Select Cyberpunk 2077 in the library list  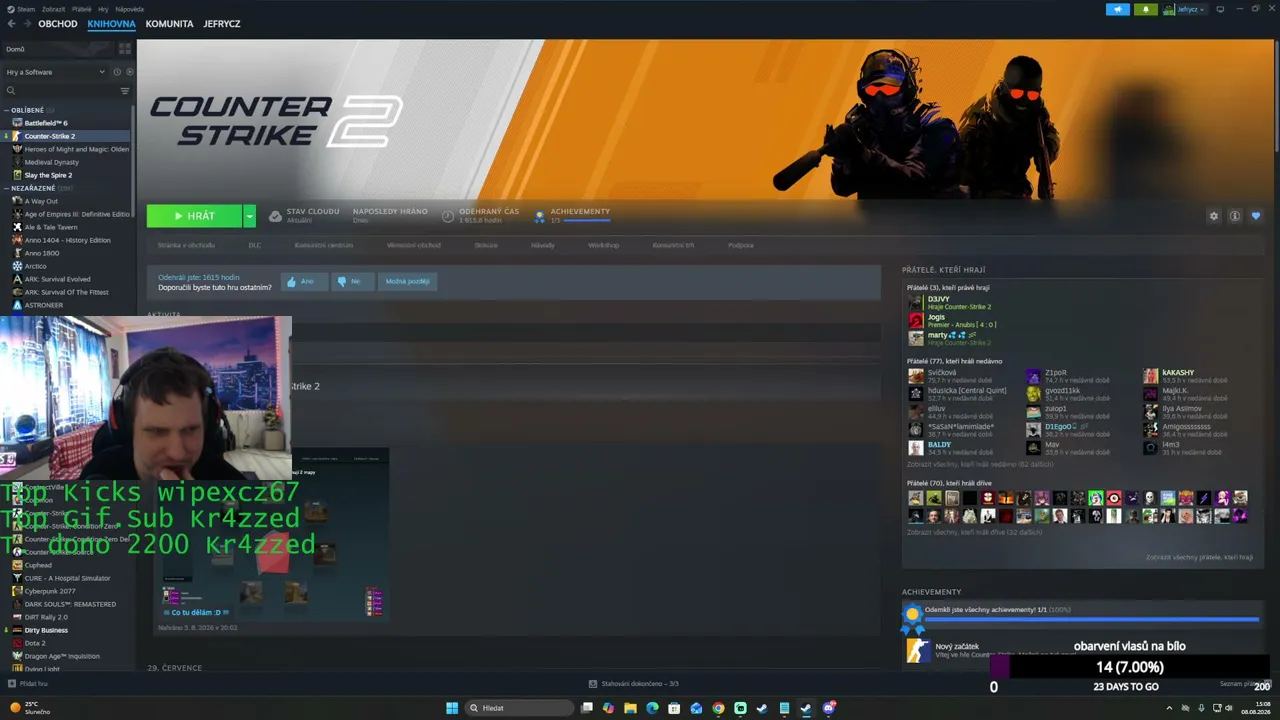50,591
